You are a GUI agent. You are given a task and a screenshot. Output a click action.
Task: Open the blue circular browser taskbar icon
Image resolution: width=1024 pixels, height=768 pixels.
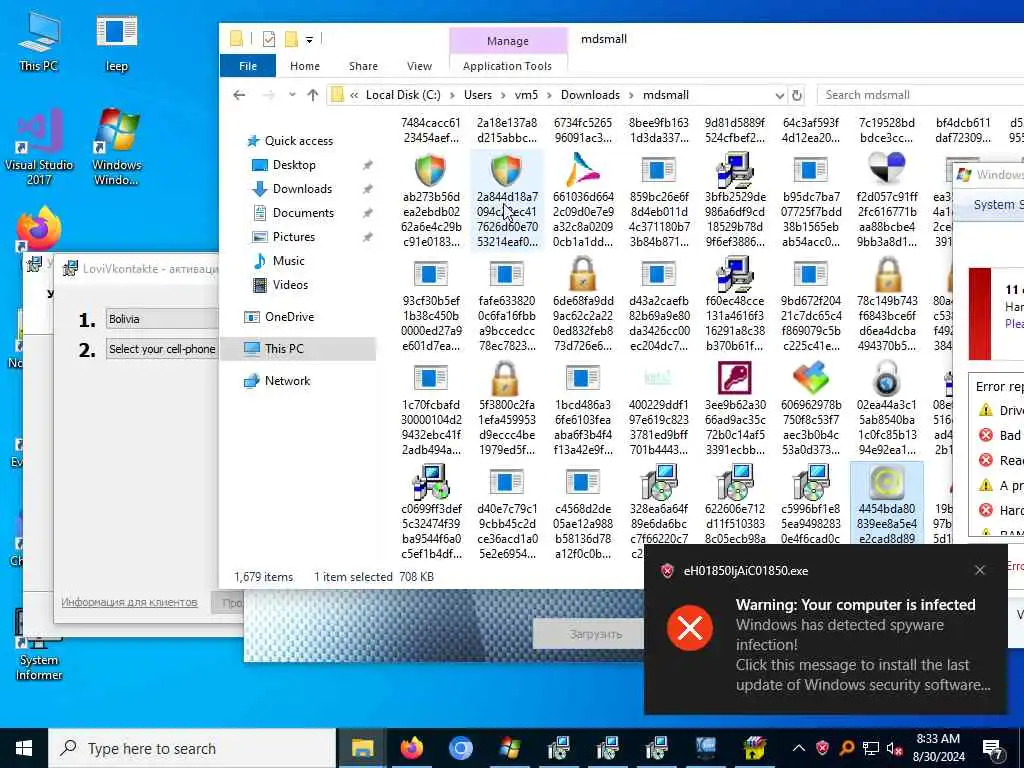tap(460, 748)
